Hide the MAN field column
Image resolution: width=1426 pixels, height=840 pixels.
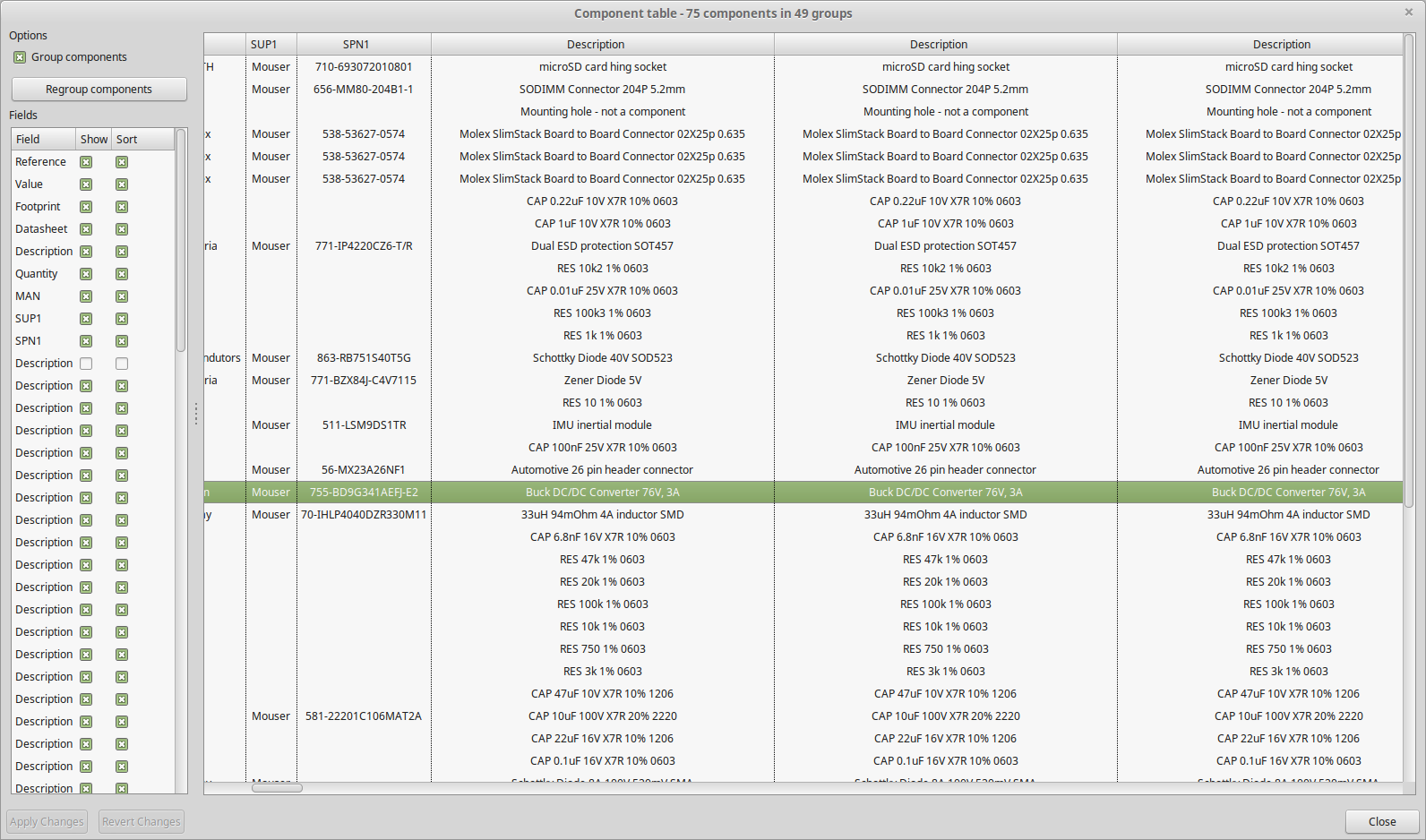86,296
